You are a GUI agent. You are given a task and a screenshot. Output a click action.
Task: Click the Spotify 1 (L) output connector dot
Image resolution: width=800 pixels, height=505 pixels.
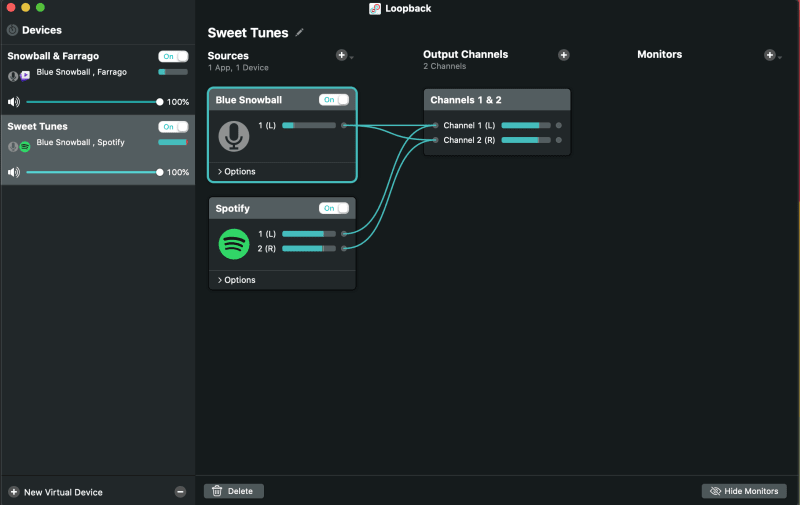[344, 234]
